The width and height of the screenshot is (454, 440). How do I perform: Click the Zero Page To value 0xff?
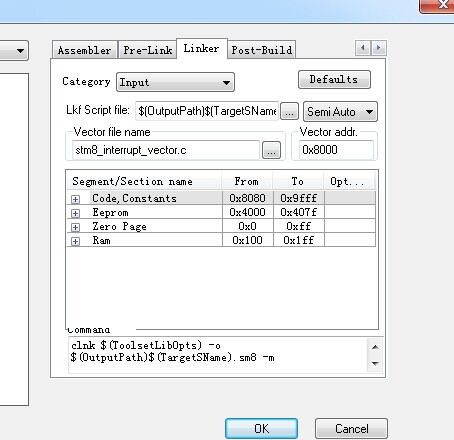(x=298, y=226)
